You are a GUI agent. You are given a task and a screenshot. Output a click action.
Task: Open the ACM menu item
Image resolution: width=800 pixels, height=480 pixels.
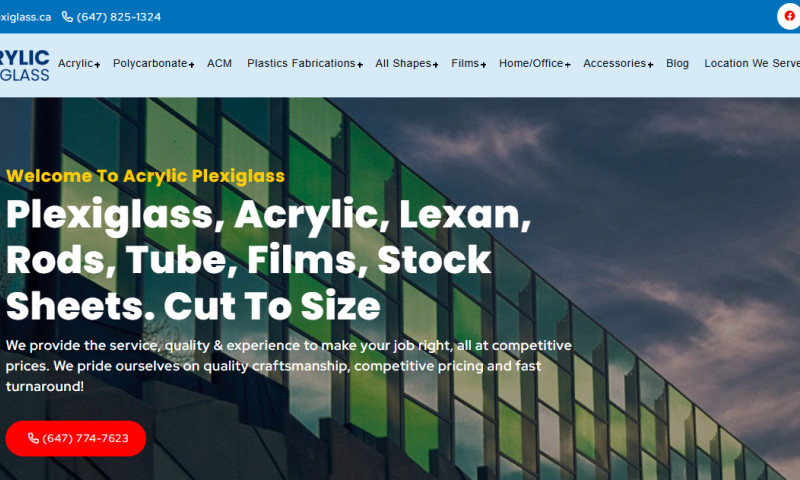[219, 63]
